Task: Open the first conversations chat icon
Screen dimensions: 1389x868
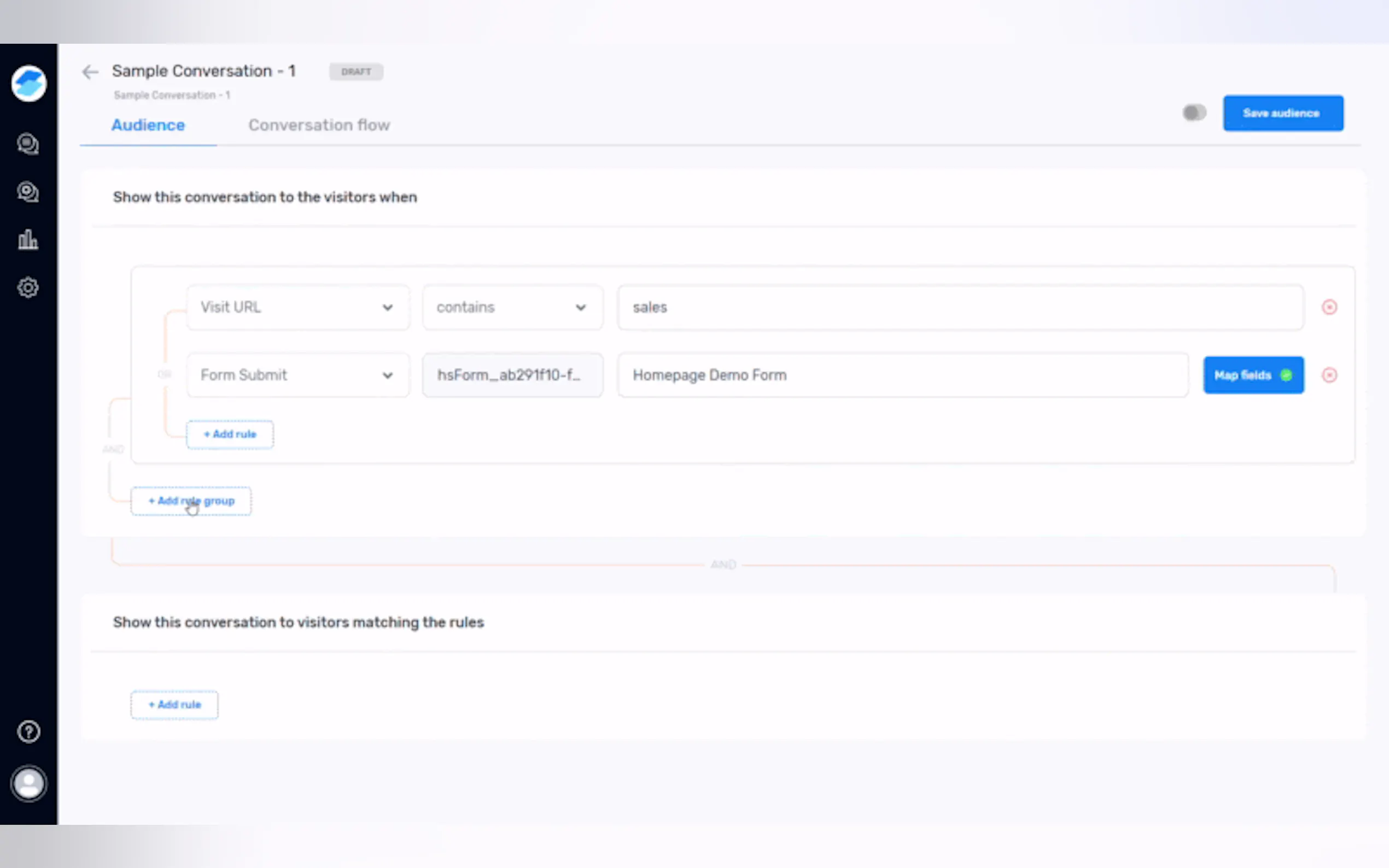Action: pos(28,144)
